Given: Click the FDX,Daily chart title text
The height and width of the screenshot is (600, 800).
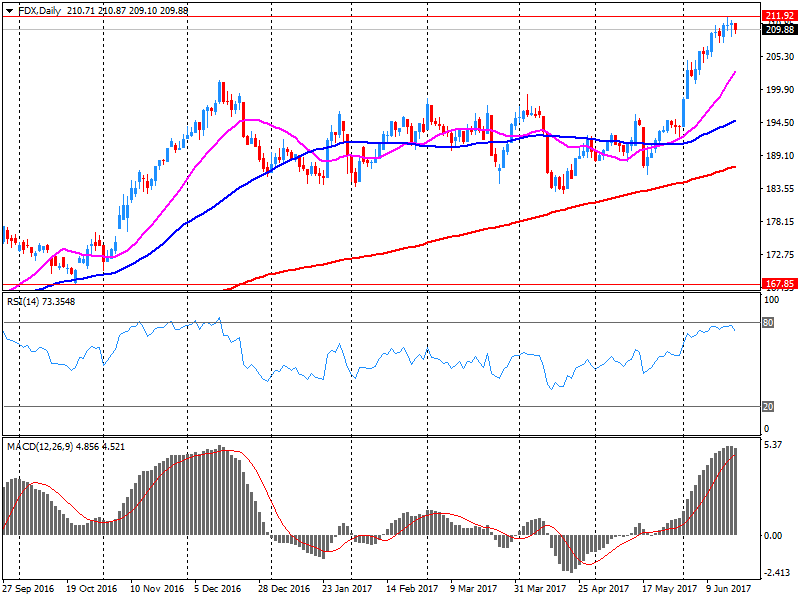Looking at the screenshot, I should [39, 10].
